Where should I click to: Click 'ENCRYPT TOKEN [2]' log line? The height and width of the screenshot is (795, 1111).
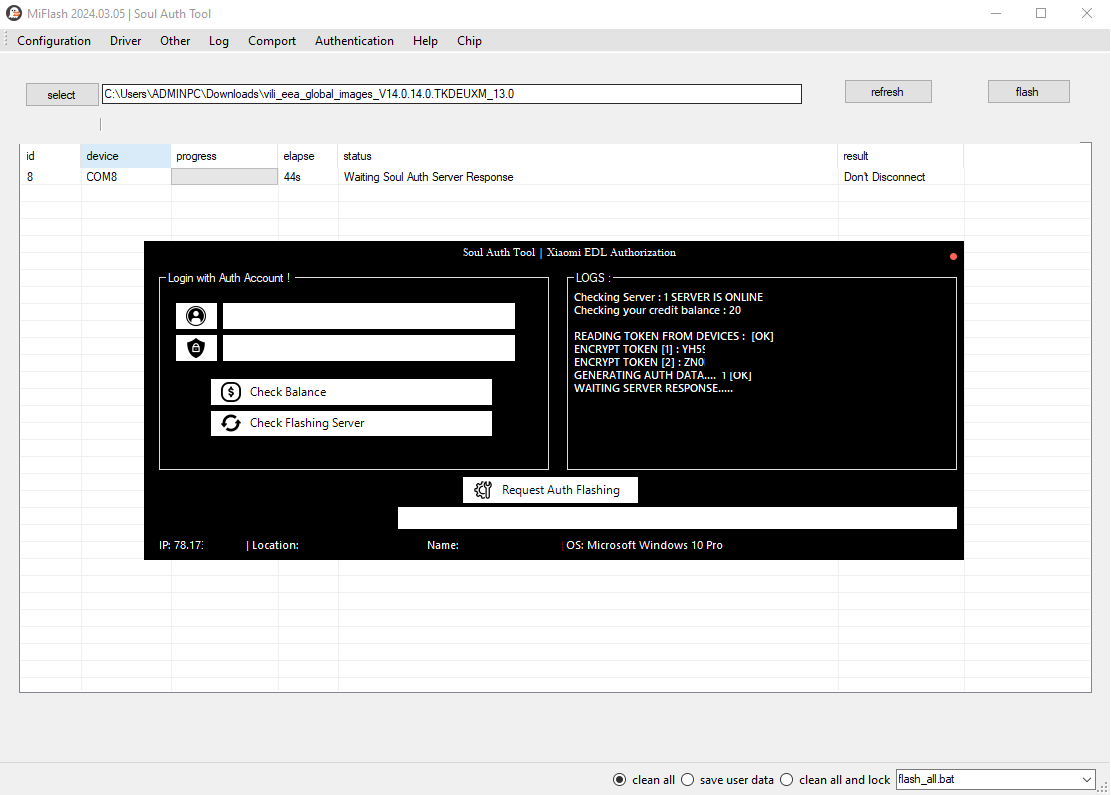639,362
